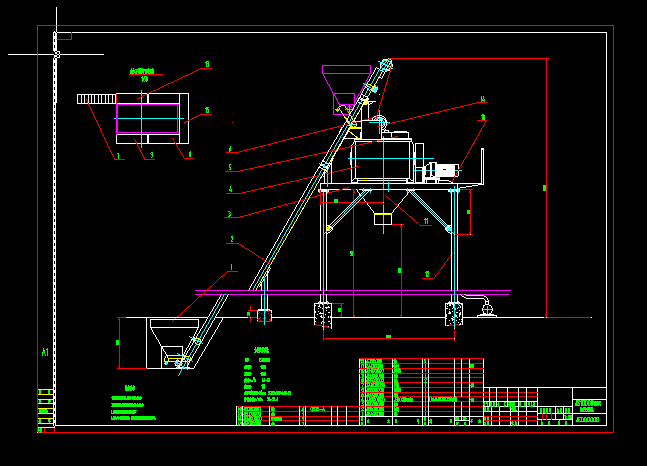This screenshot has height=466, width=647.
Task: Select callout number 2 on the inclined track
Action: tap(232, 239)
